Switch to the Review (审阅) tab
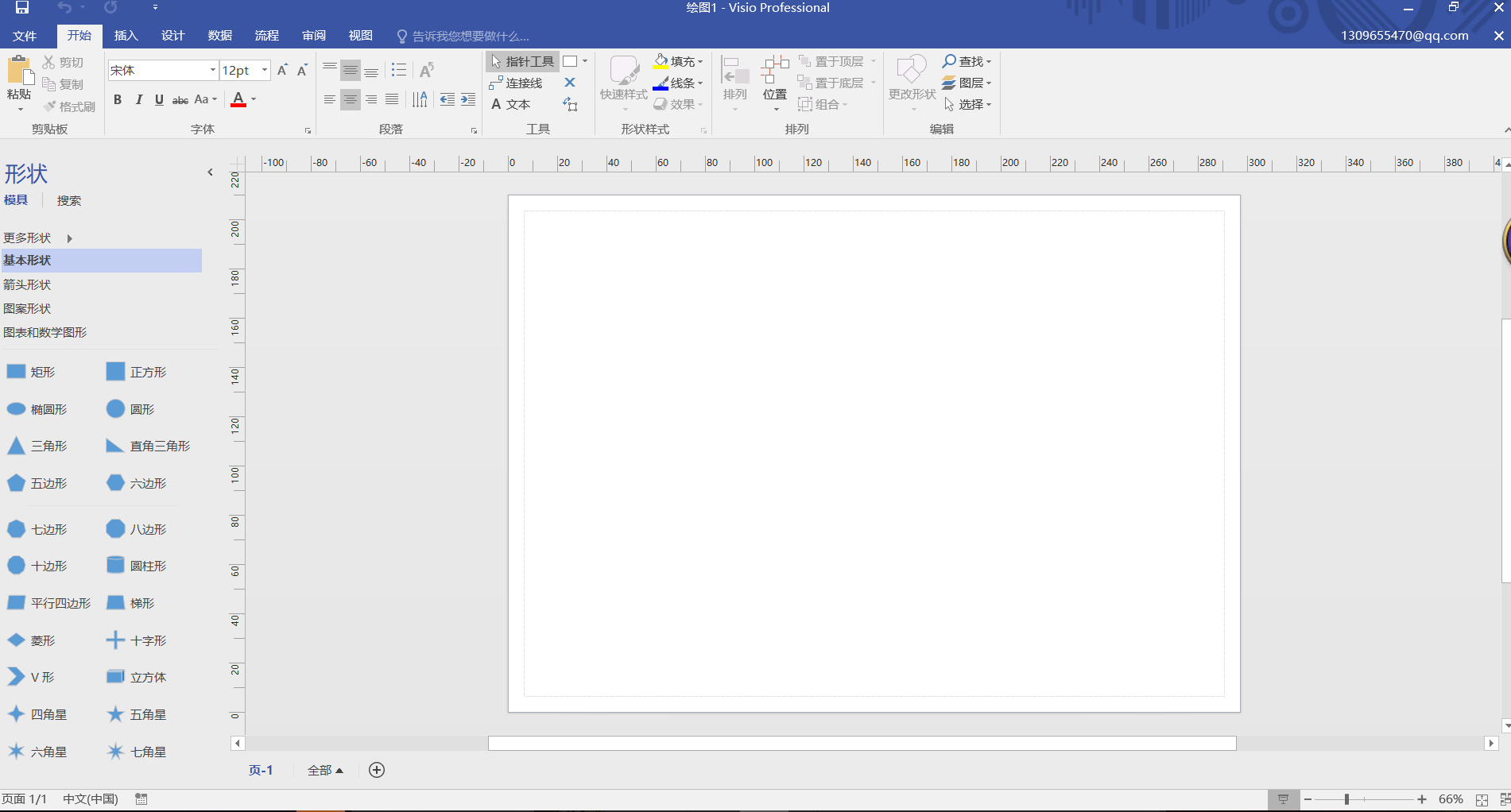Viewport: 1511px width, 812px height. coord(314,36)
